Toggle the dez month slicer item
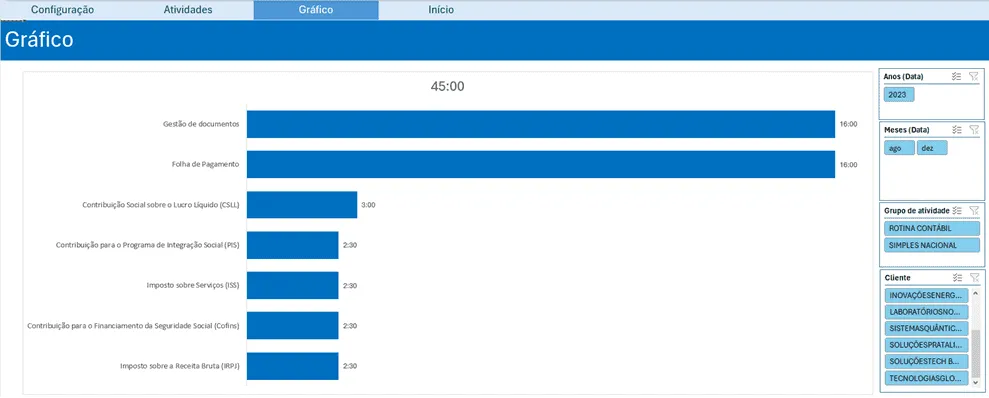This screenshot has height=398, width=989. click(x=932, y=148)
